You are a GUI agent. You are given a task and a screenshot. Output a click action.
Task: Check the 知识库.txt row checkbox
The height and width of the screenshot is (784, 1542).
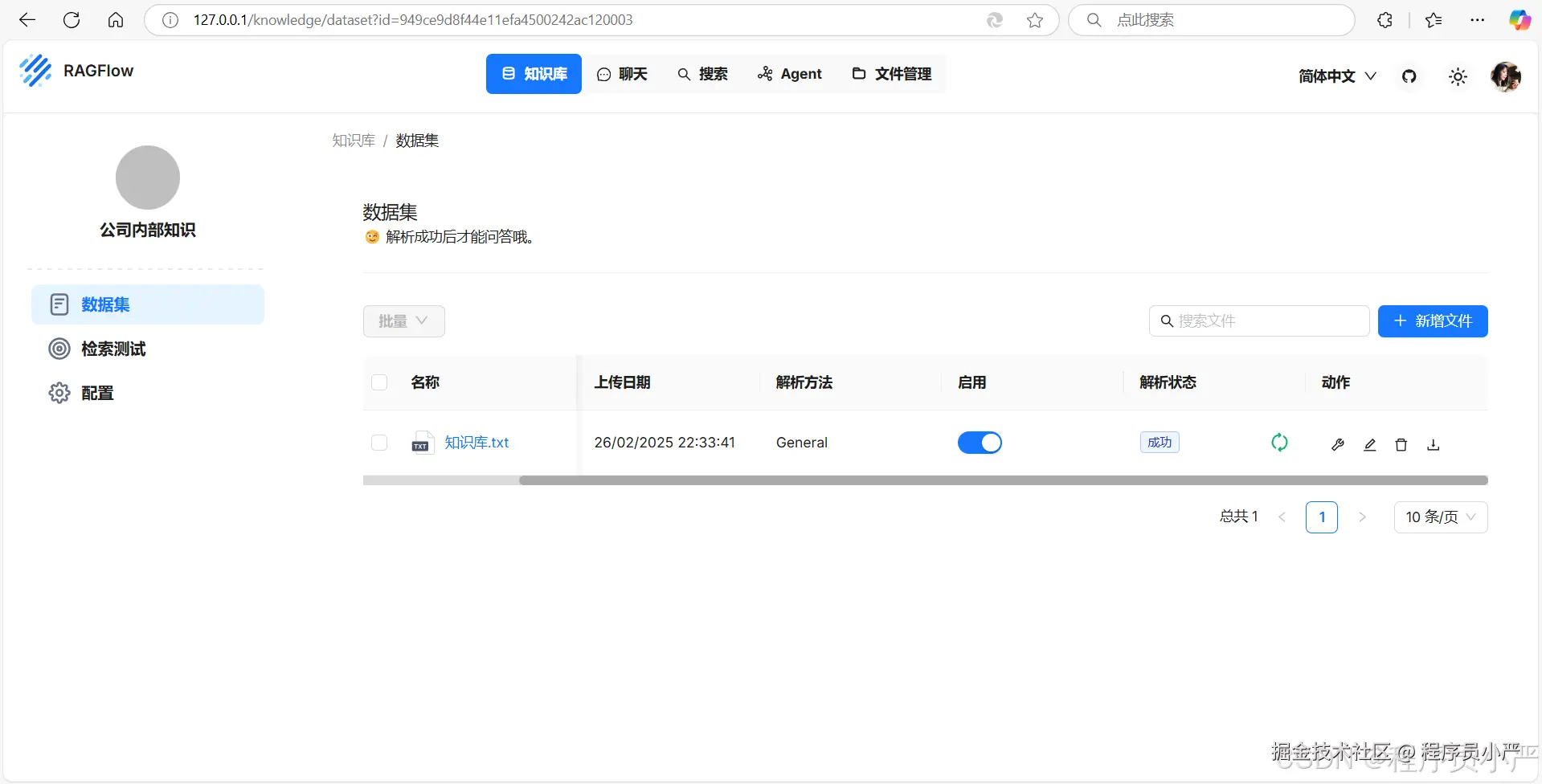(378, 443)
